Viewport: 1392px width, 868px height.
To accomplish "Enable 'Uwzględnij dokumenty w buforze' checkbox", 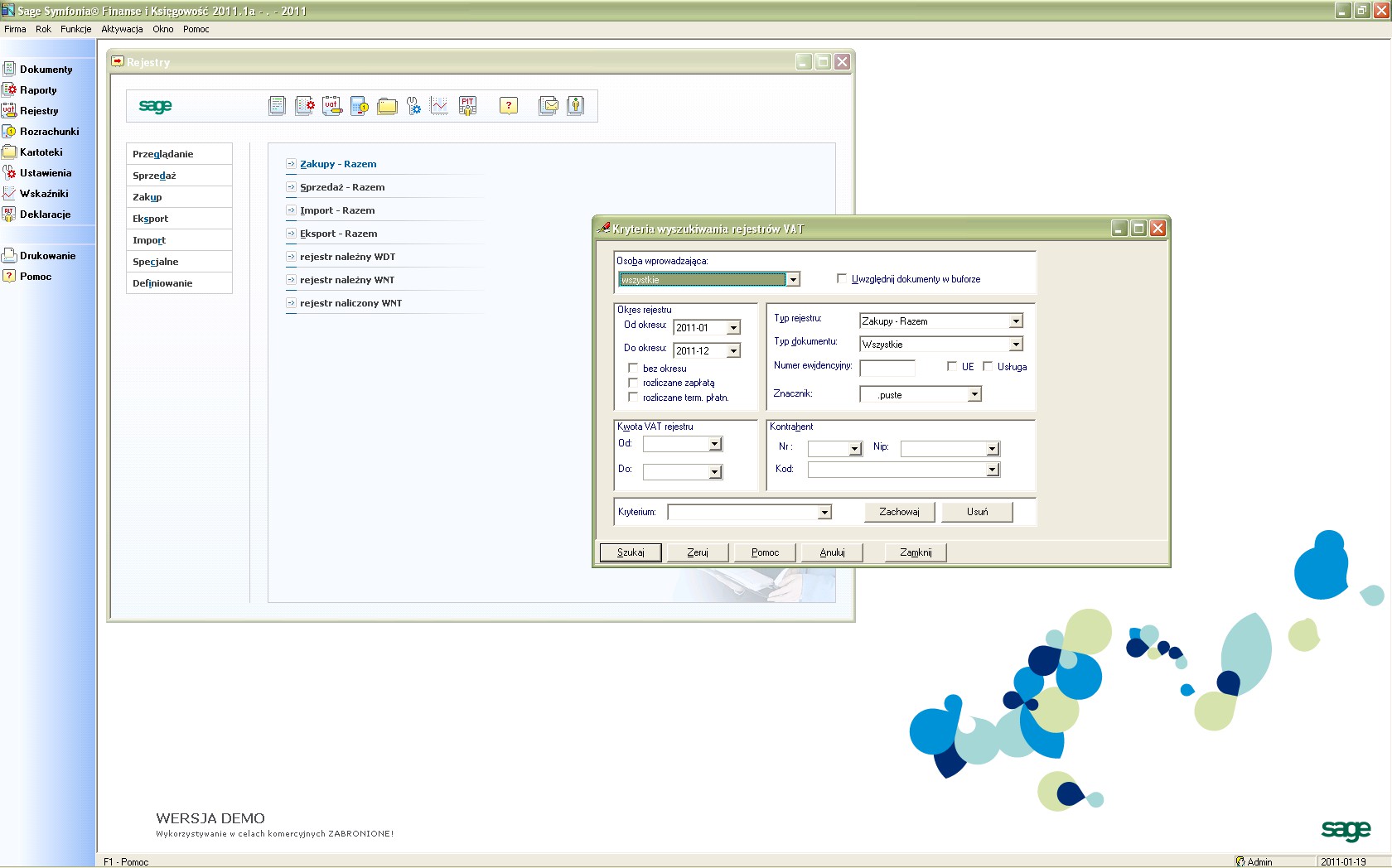I will pos(842,279).
